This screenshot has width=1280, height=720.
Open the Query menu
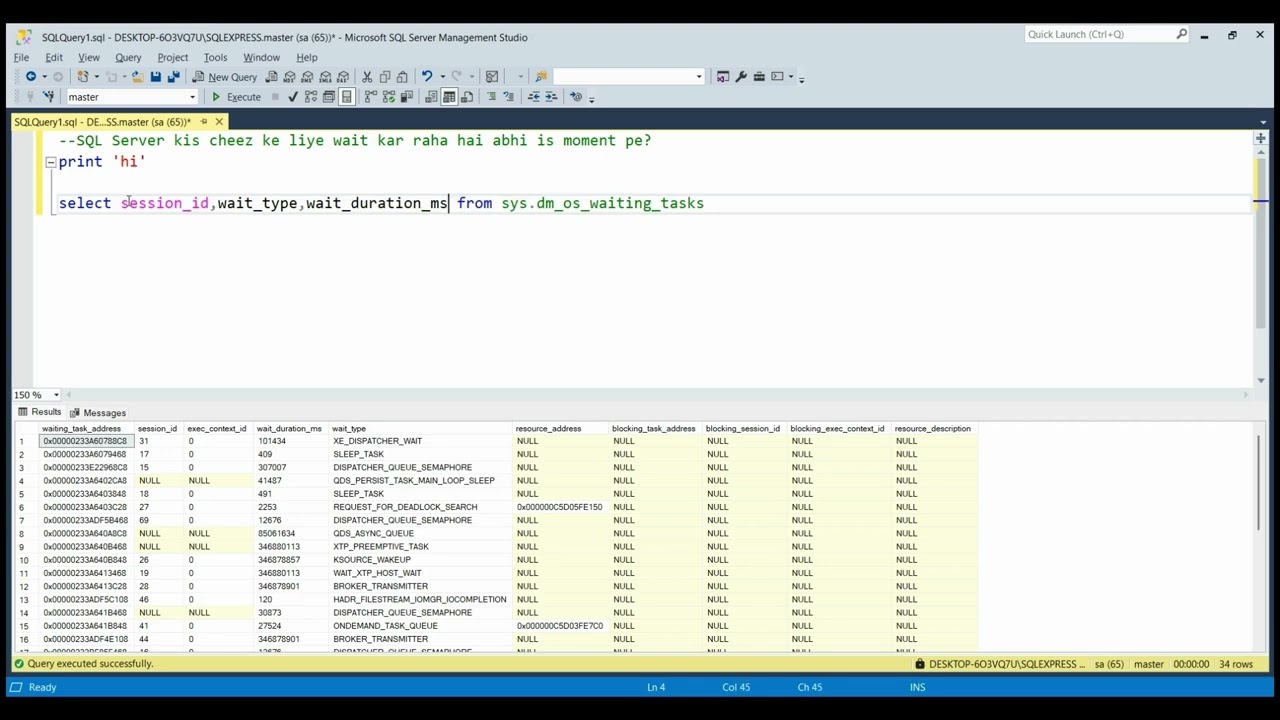(x=128, y=57)
